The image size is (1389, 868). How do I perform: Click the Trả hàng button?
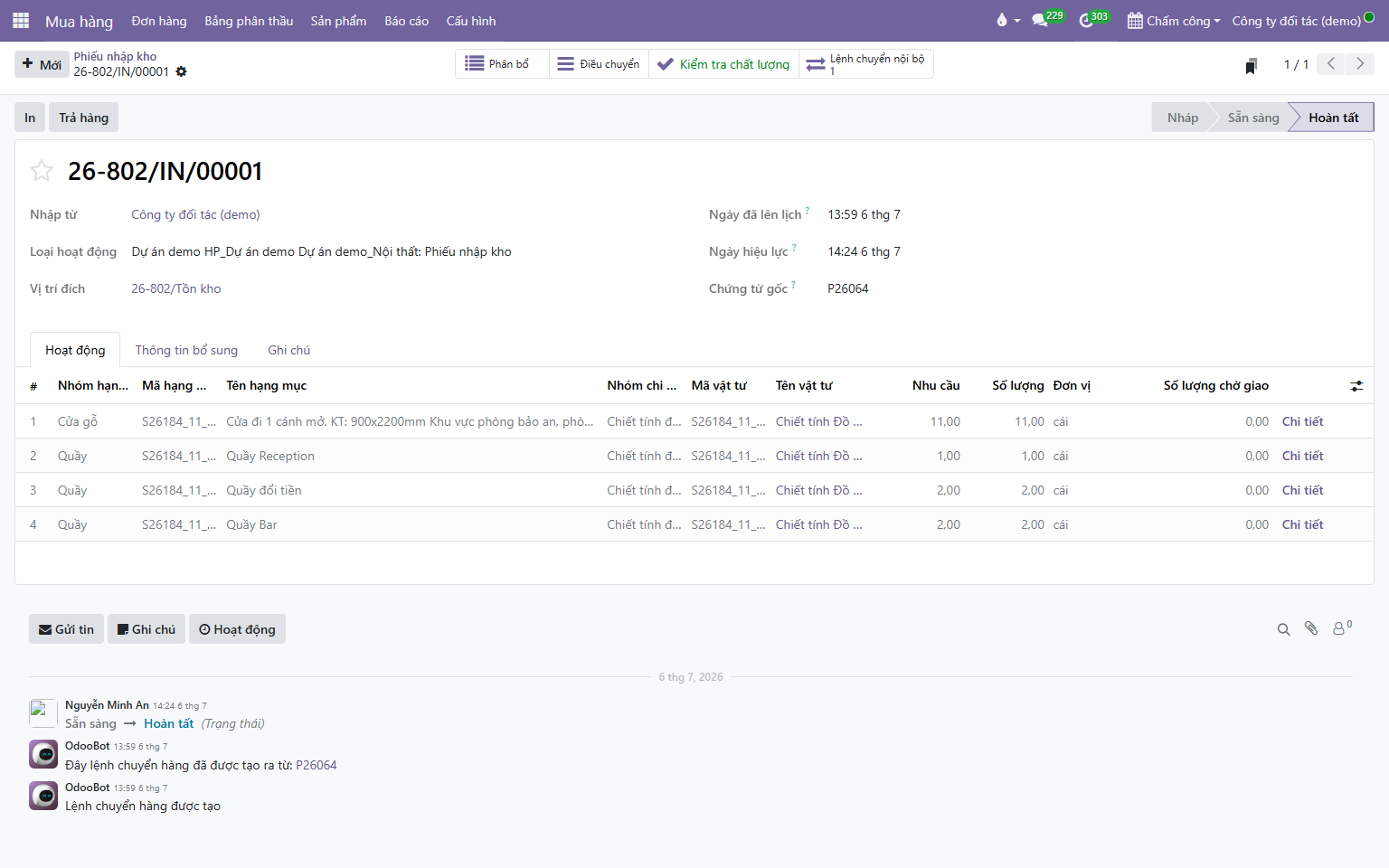(83, 118)
